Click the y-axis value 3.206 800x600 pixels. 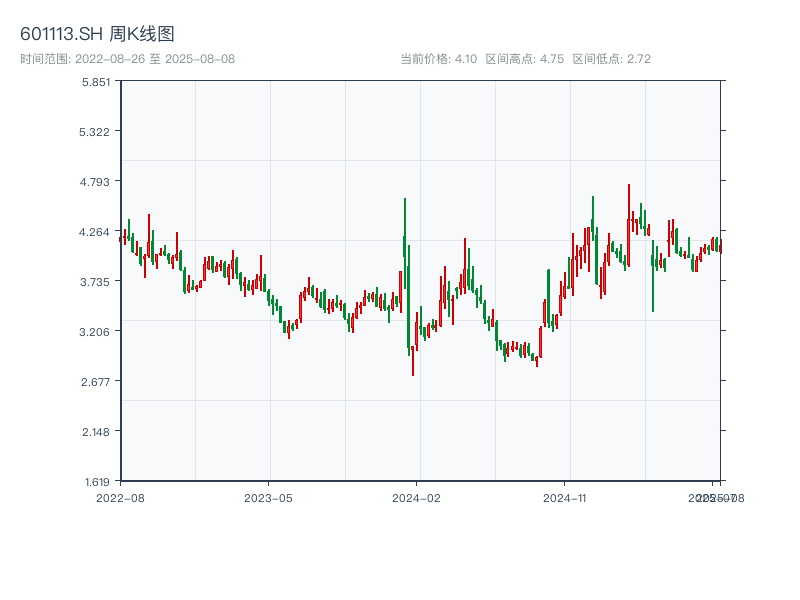(94, 332)
